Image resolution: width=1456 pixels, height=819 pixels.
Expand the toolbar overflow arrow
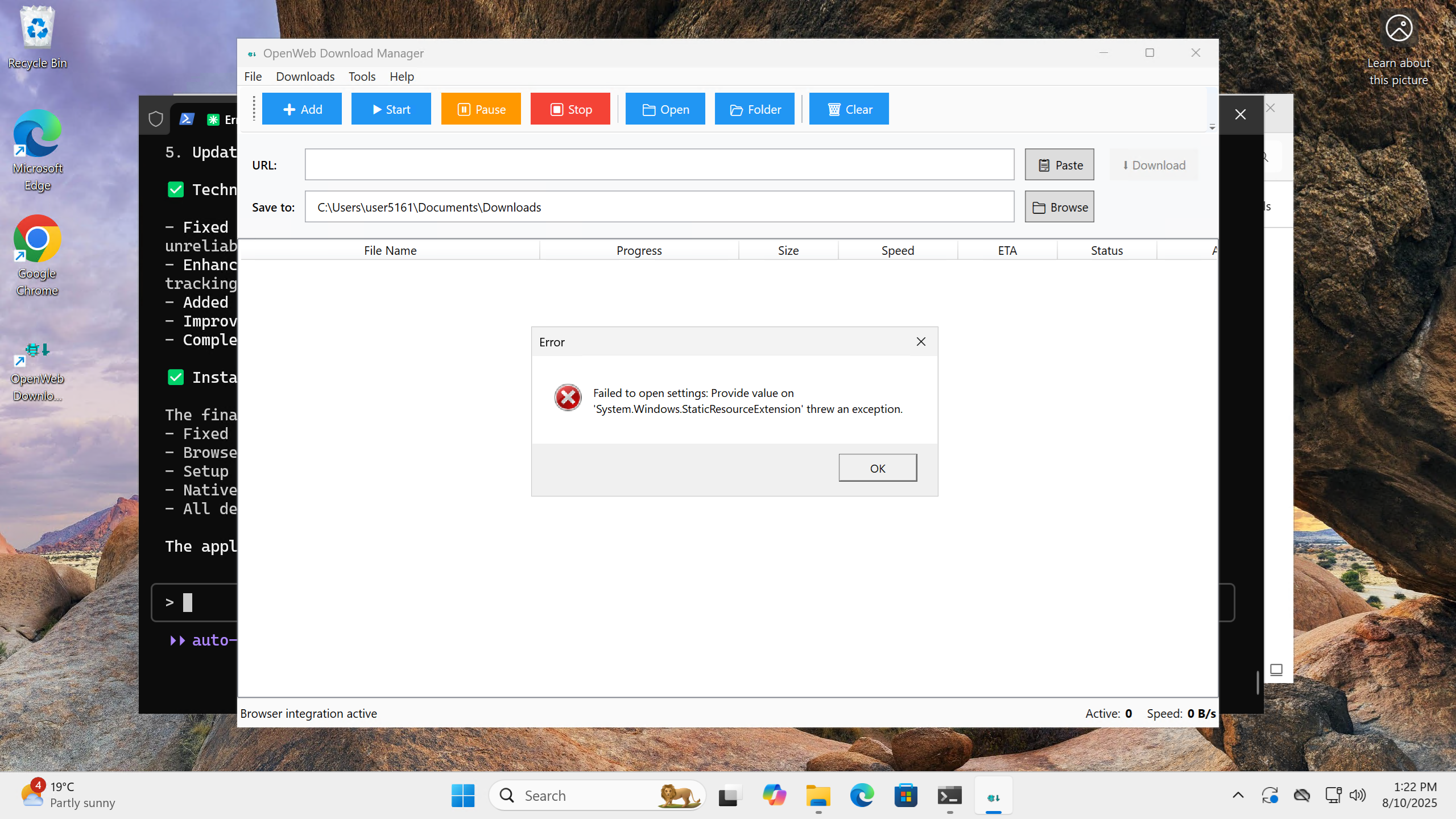(x=1212, y=127)
